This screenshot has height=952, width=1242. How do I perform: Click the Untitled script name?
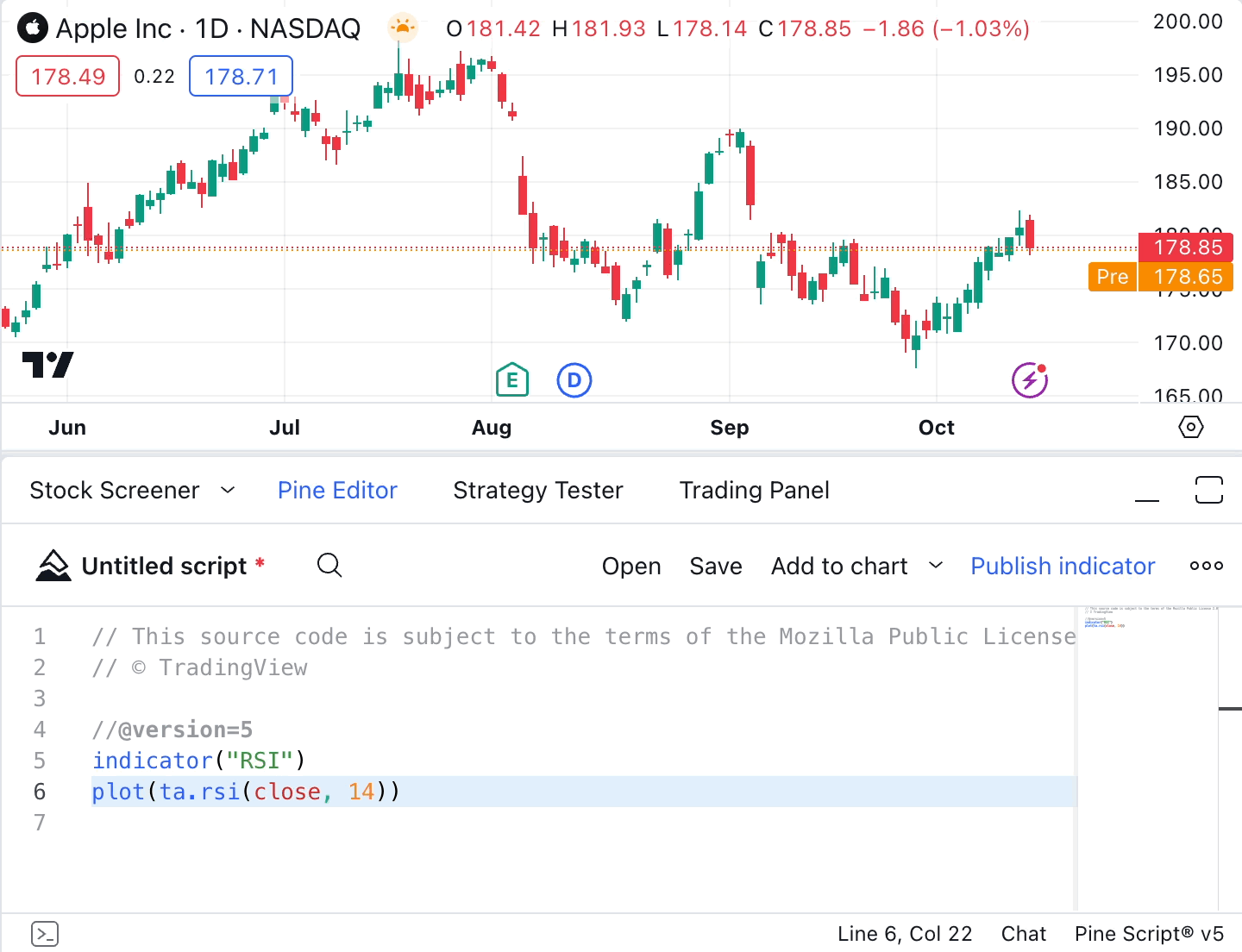164,566
